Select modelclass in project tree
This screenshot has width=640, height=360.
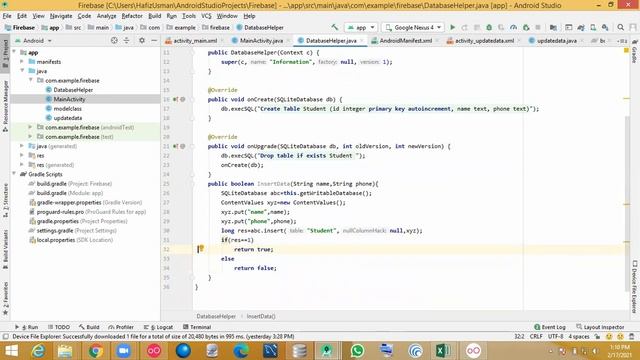[67, 109]
